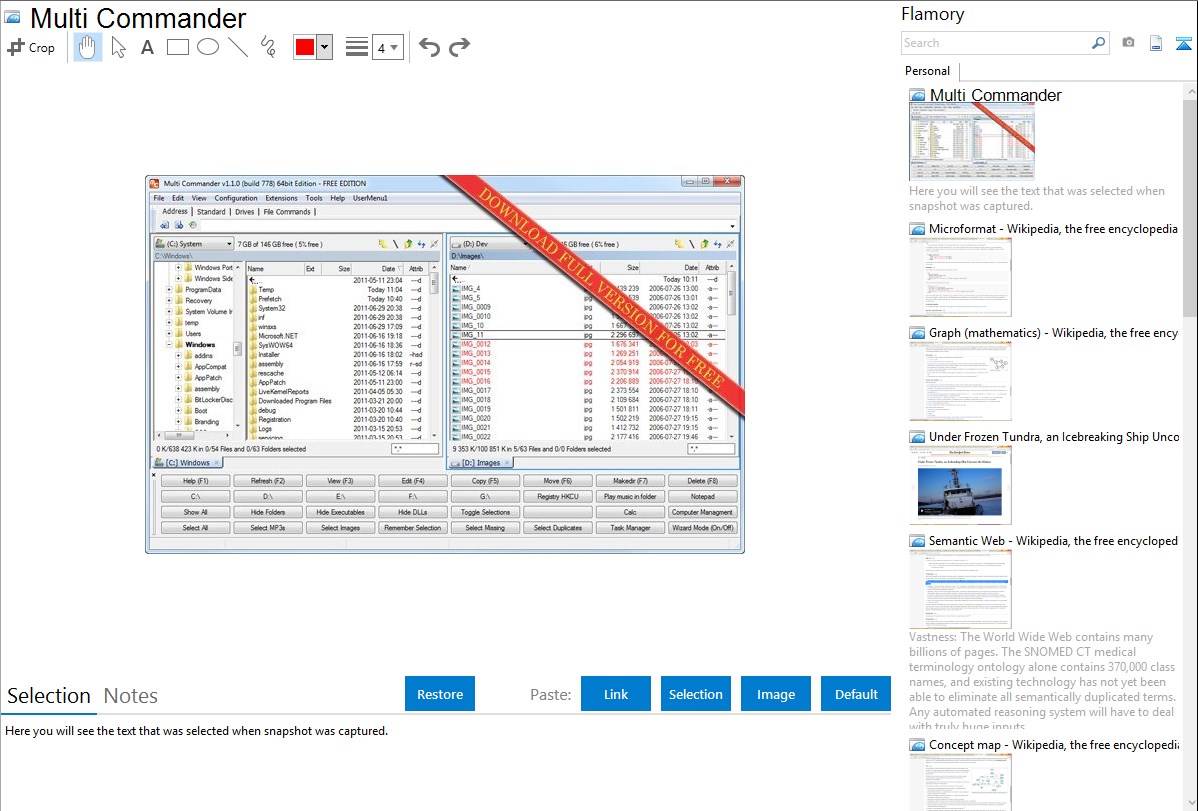This screenshot has height=811, width=1198.
Task: Pick the rectangle drawing tool
Action: point(177,47)
